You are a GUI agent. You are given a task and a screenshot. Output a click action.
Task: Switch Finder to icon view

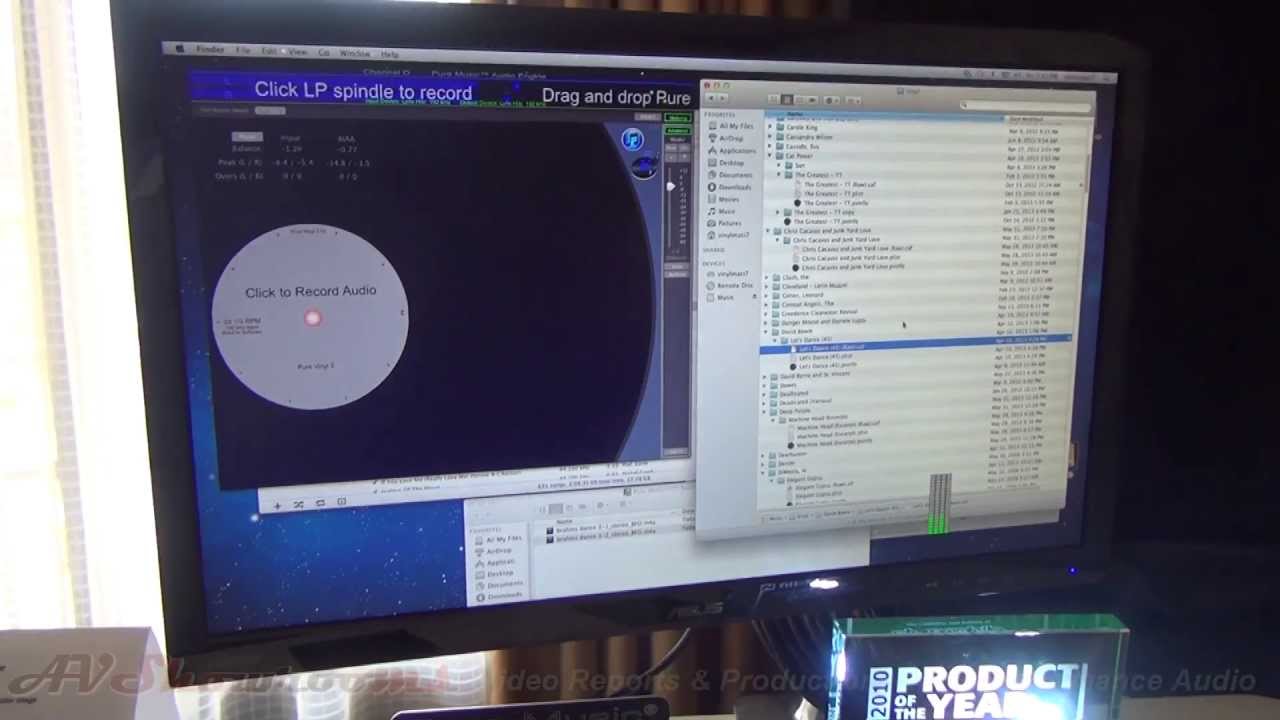click(x=774, y=99)
